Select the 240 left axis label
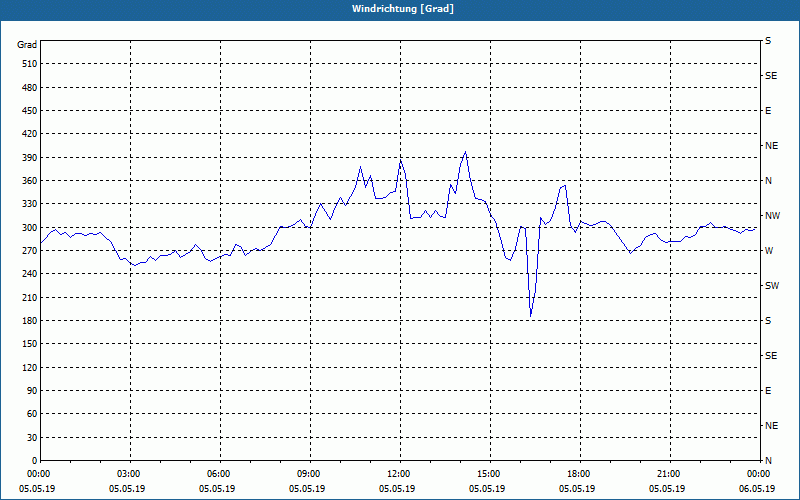800x500 pixels. pos(30,274)
